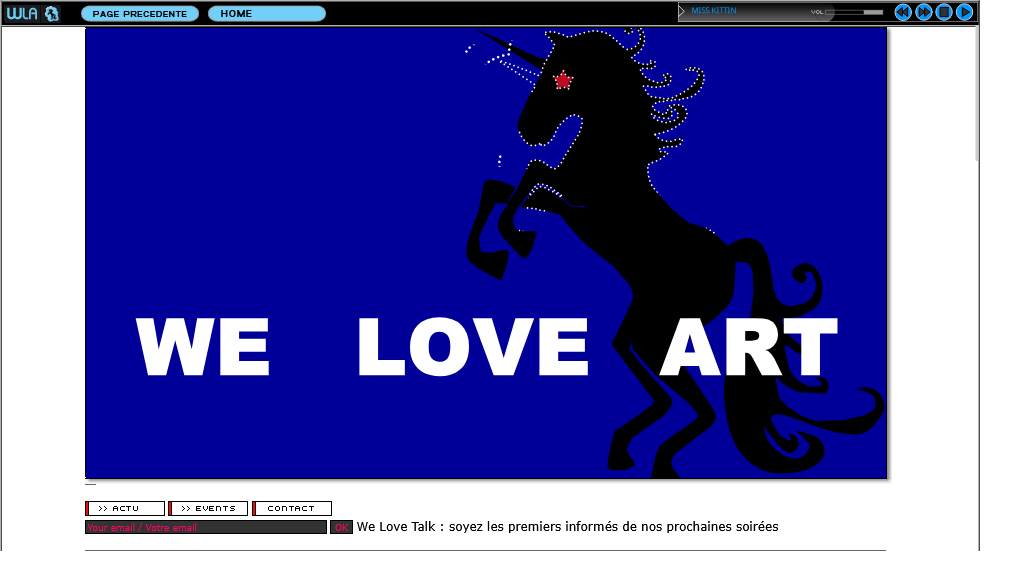Click the triangle arrow before MISS KITTIN
The image size is (1024, 576).
[682, 11]
